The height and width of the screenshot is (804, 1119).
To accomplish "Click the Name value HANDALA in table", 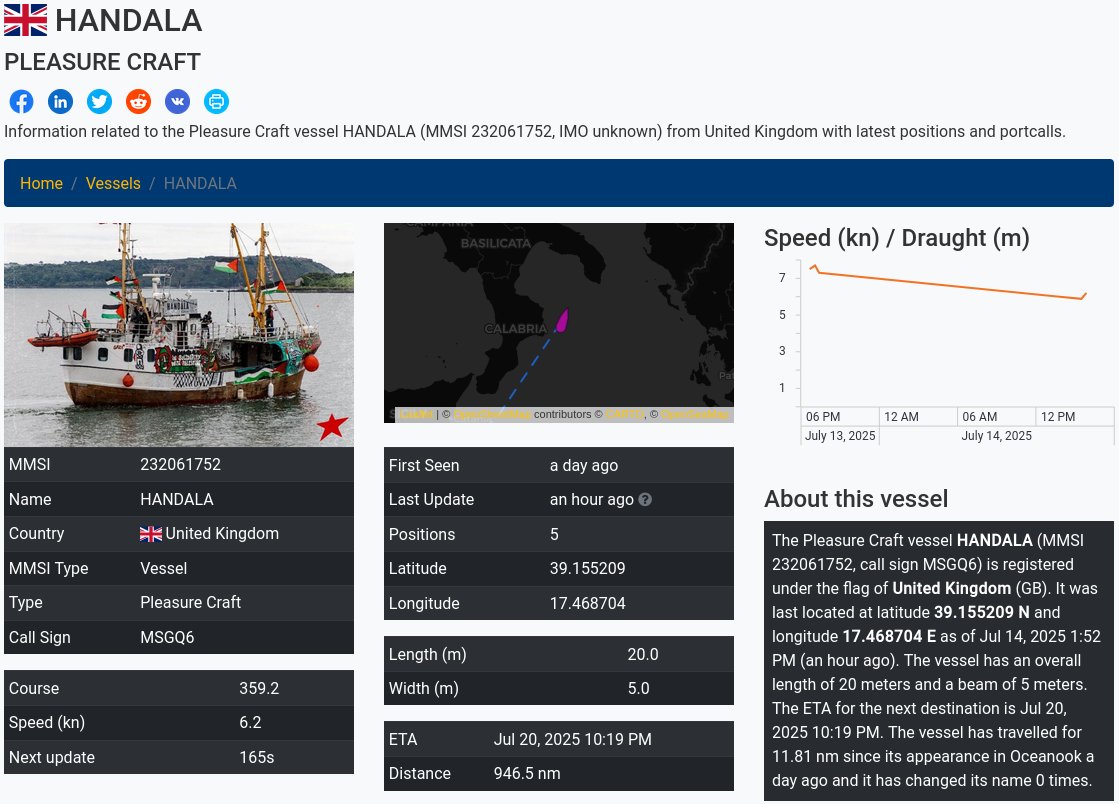I will [x=177, y=499].
